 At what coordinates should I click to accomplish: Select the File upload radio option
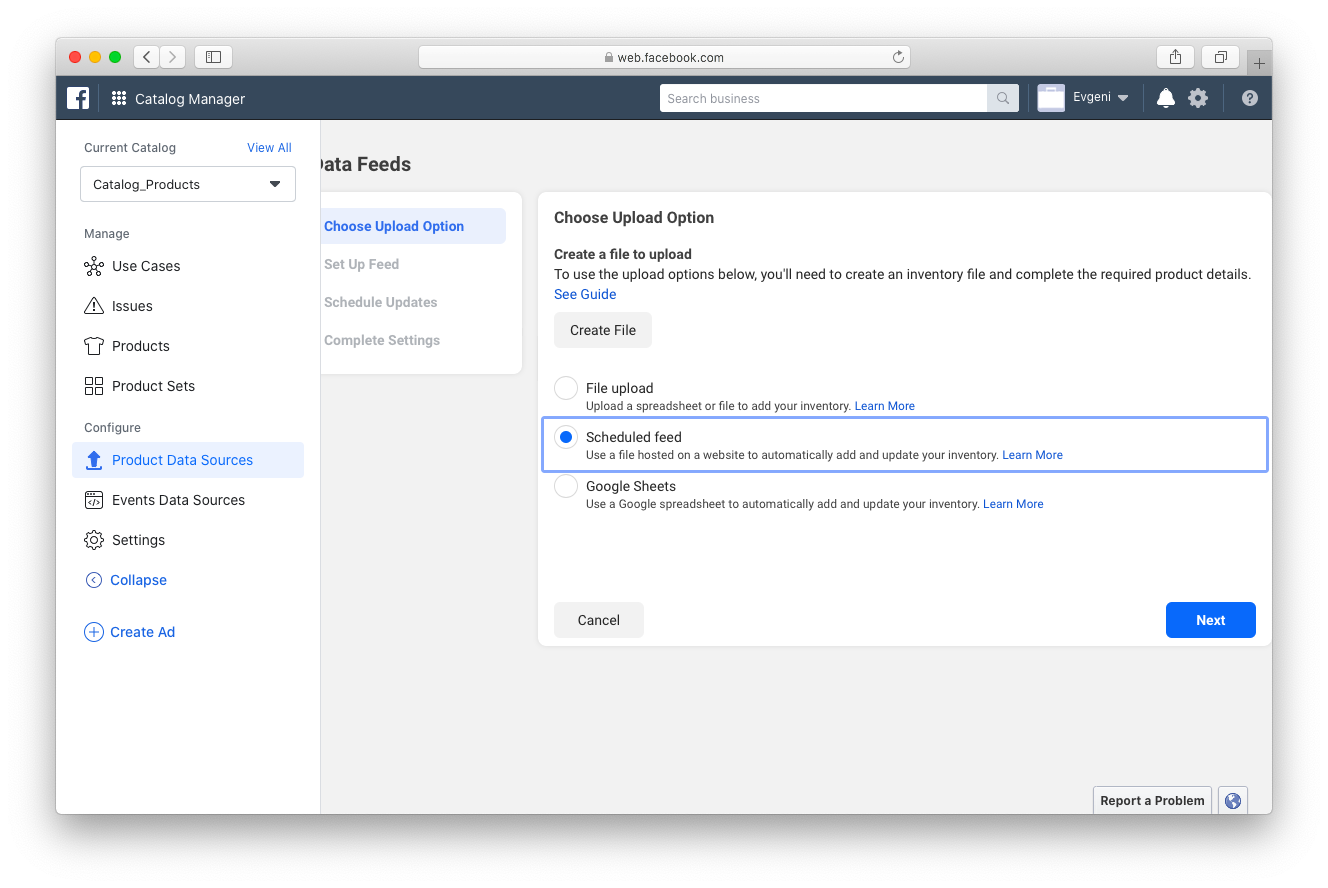click(x=566, y=388)
